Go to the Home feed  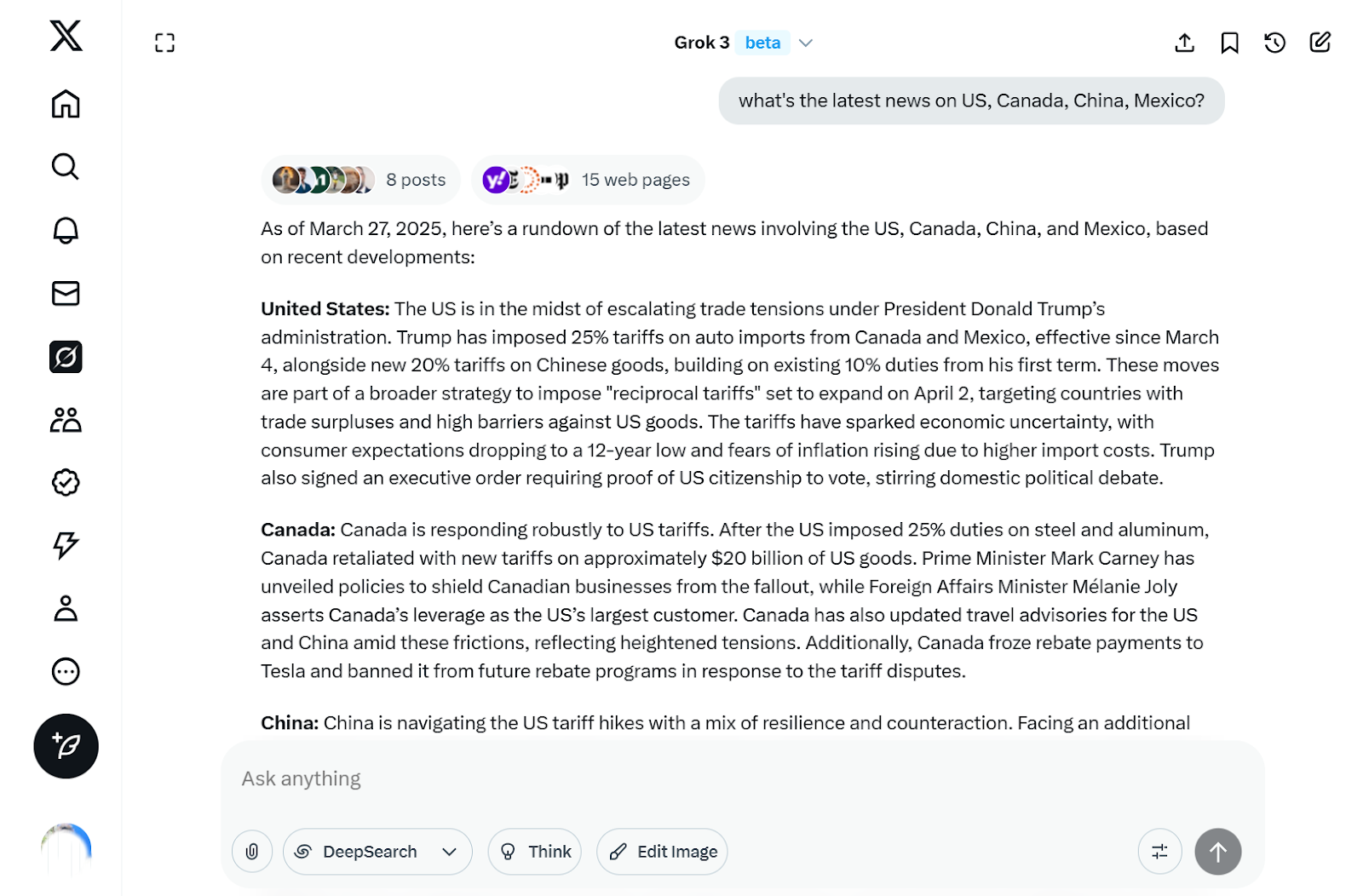tap(66, 104)
